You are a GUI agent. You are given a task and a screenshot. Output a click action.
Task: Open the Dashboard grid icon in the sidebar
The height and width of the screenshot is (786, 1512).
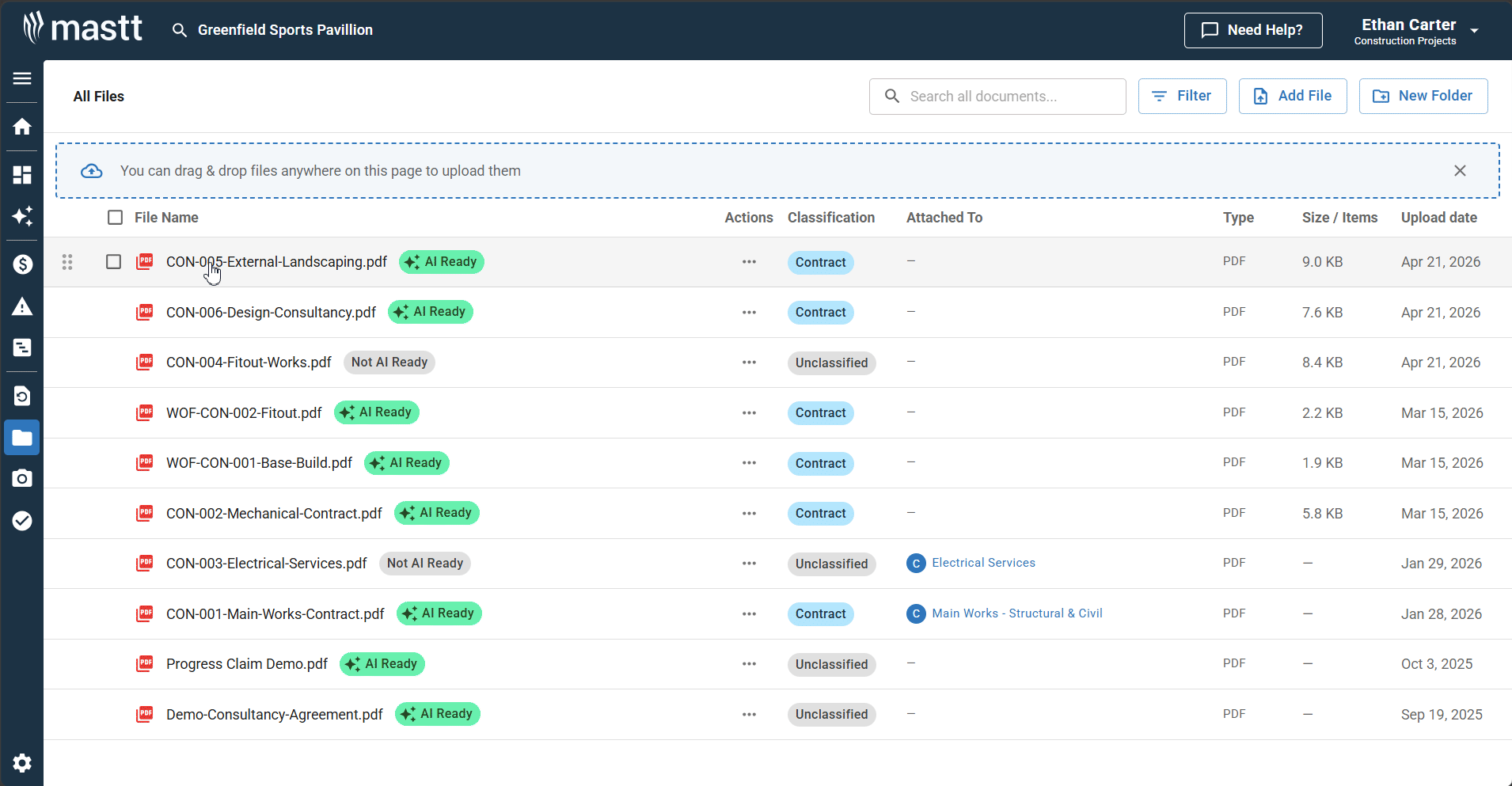click(x=22, y=175)
